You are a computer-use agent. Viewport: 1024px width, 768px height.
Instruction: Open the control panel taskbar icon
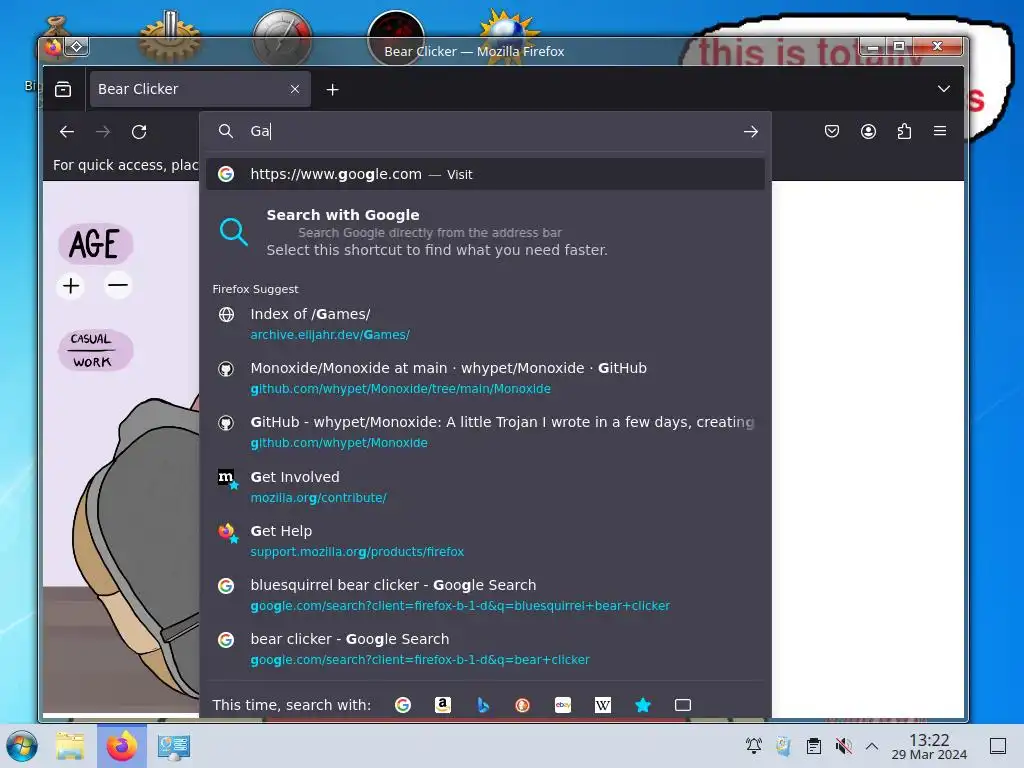coord(174,746)
